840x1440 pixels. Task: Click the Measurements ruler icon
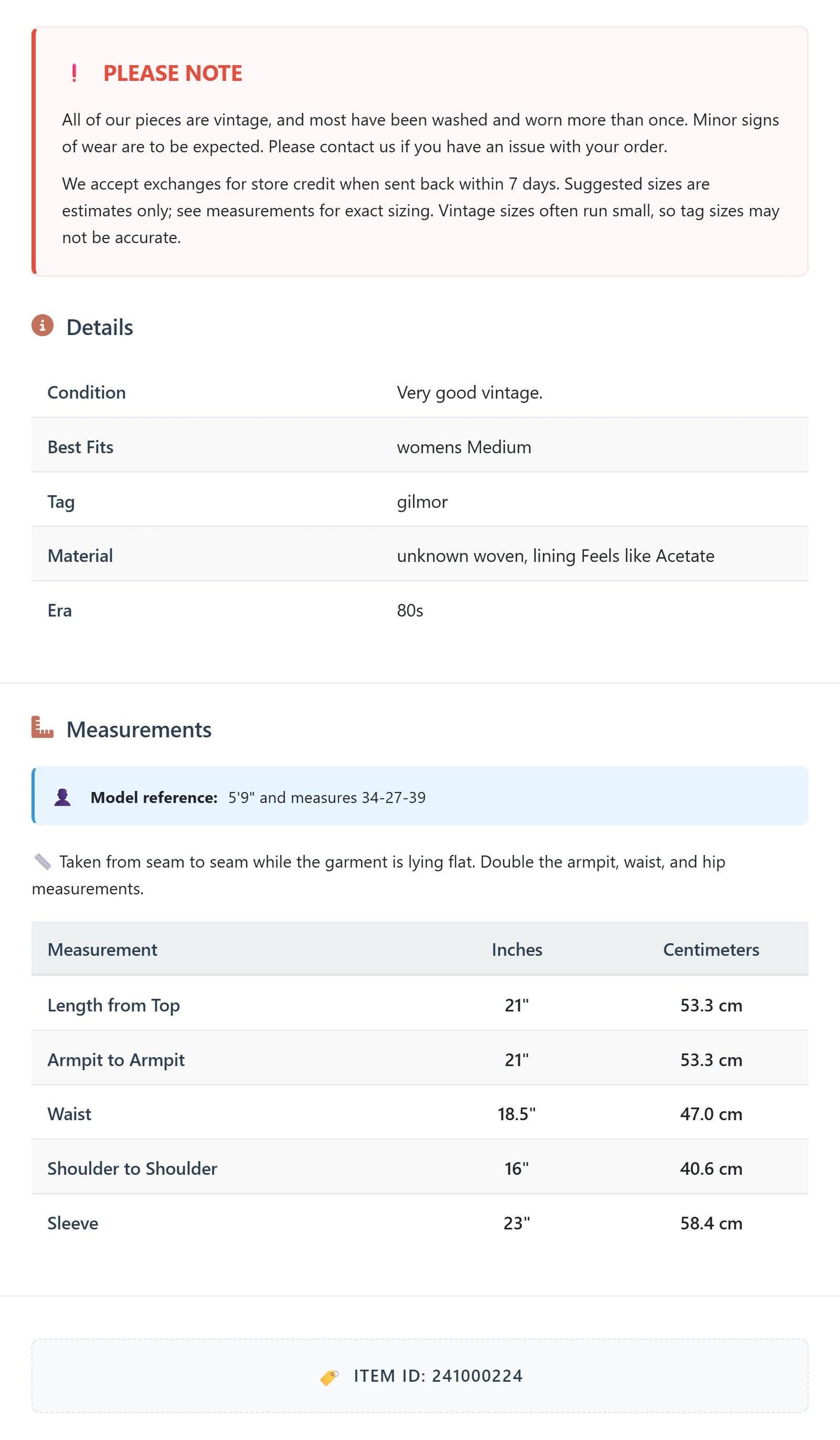[42, 728]
